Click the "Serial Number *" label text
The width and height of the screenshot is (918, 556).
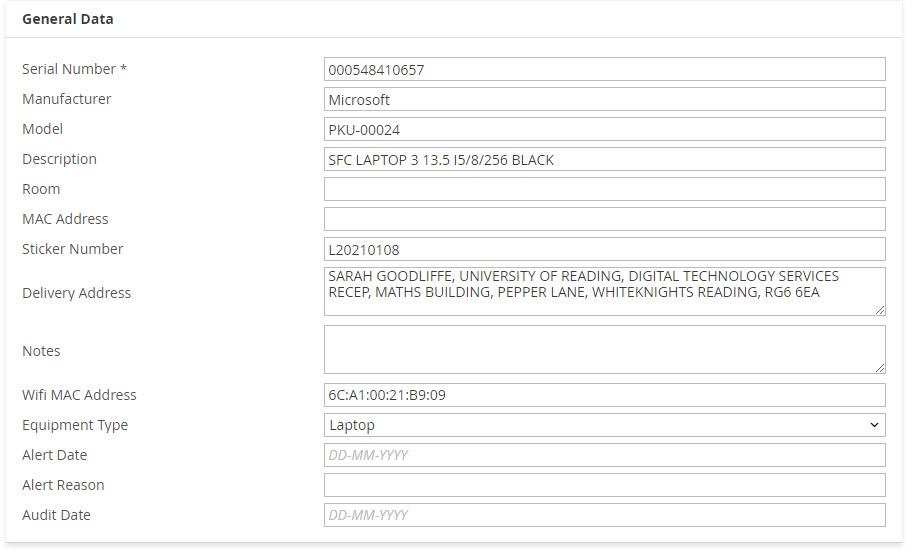[x=74, y=69]
